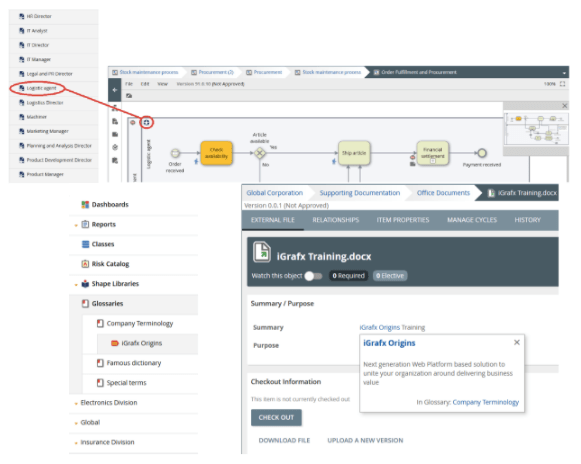This screenshot has width=581, height=464.
Task: Switch to the ITEM PROPERTIES tab
Action: (403, 220)
